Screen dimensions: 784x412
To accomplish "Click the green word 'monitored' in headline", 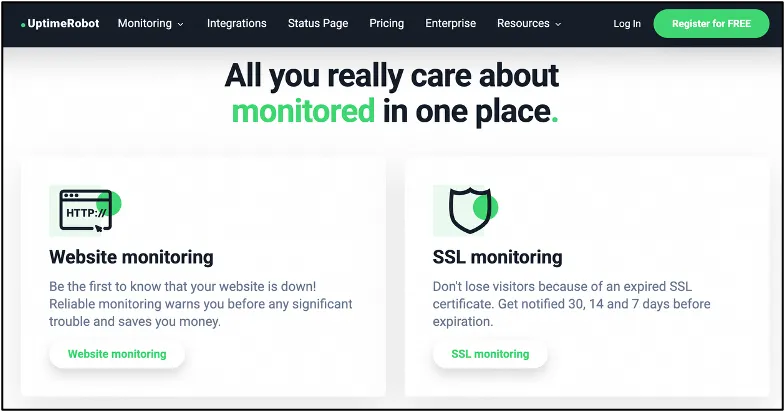I will [x=303, y=111].
